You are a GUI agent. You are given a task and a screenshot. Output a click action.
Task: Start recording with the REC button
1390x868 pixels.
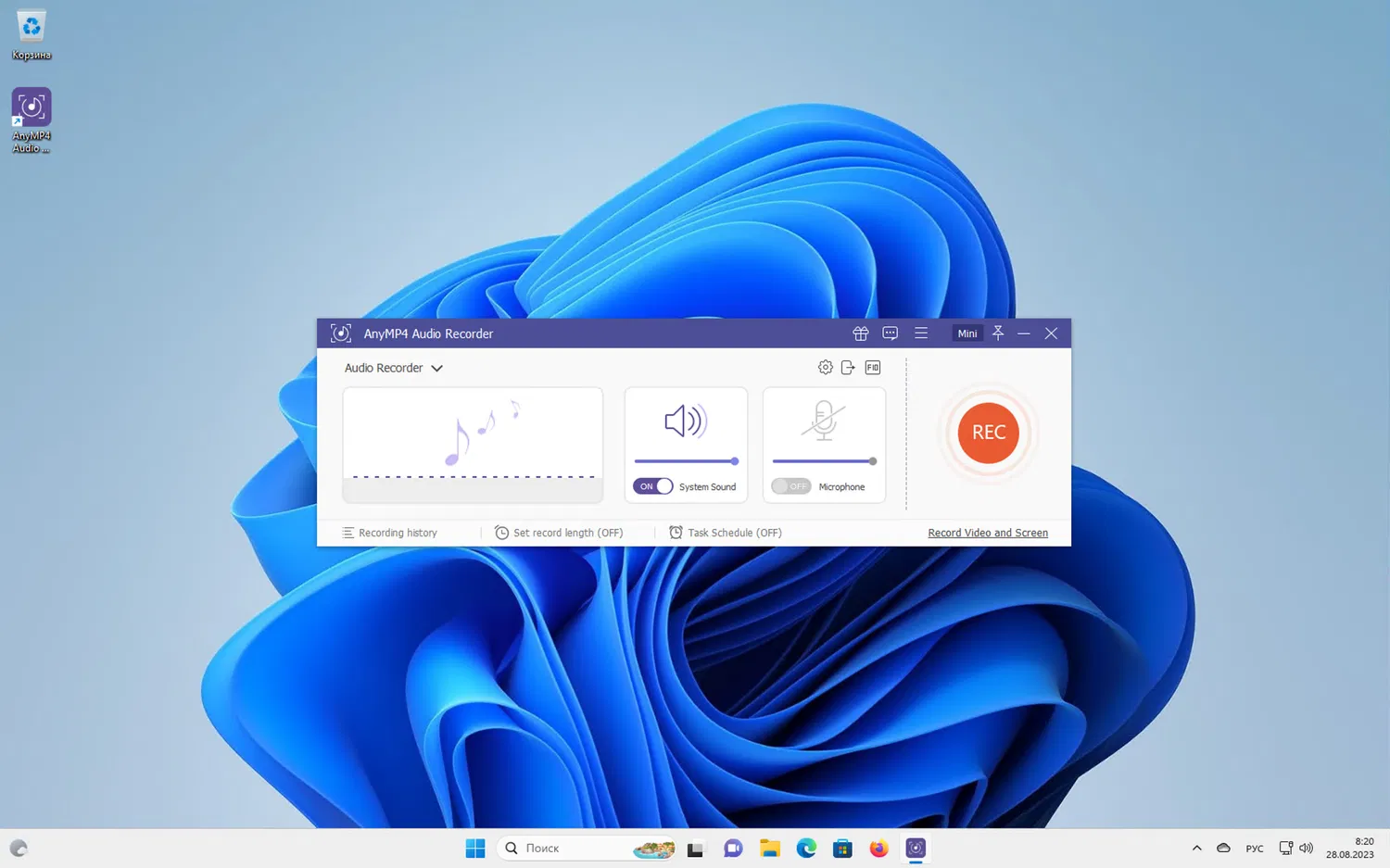coord(988,433)
